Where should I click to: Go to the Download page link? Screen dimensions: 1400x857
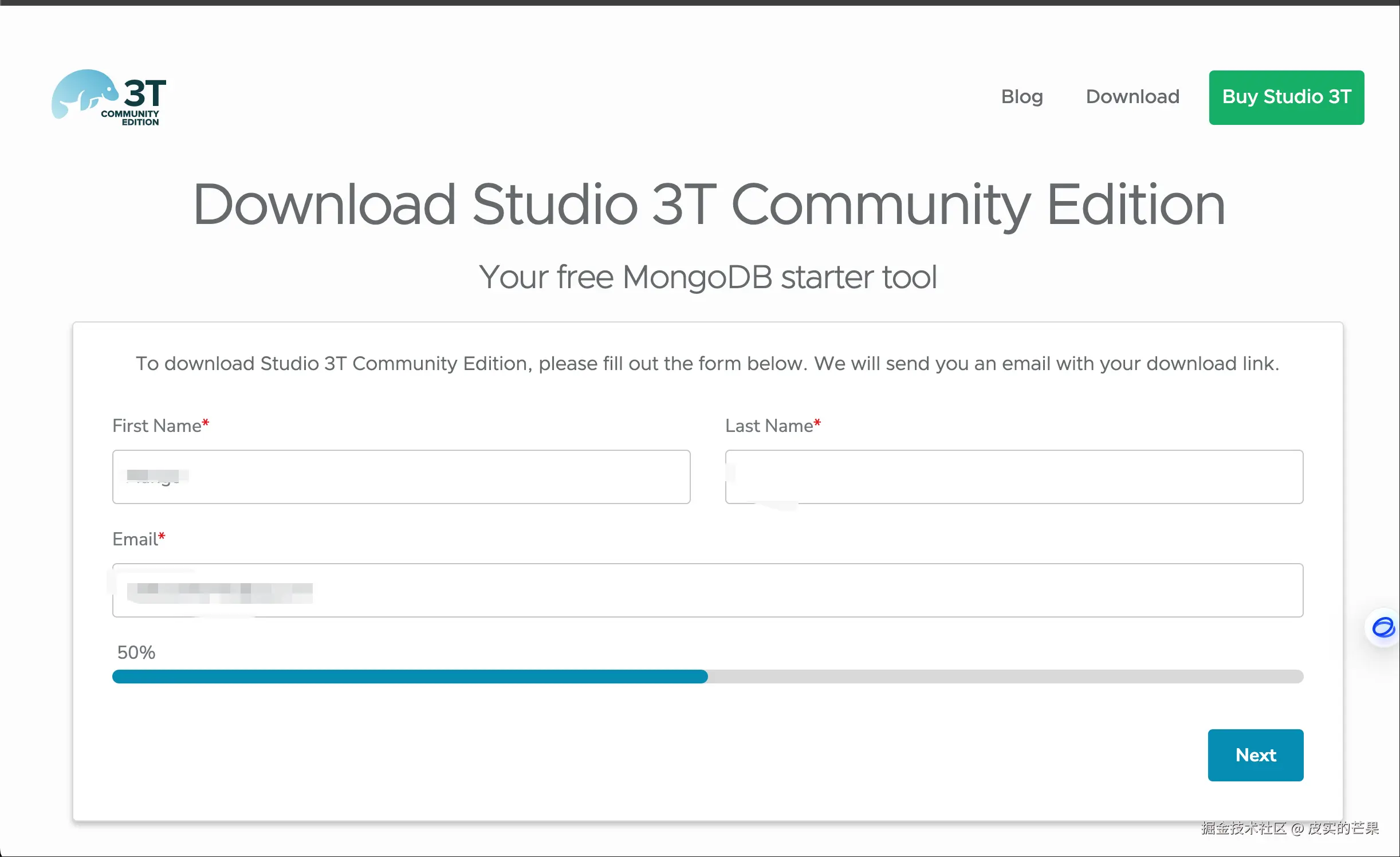(1132, 97)
